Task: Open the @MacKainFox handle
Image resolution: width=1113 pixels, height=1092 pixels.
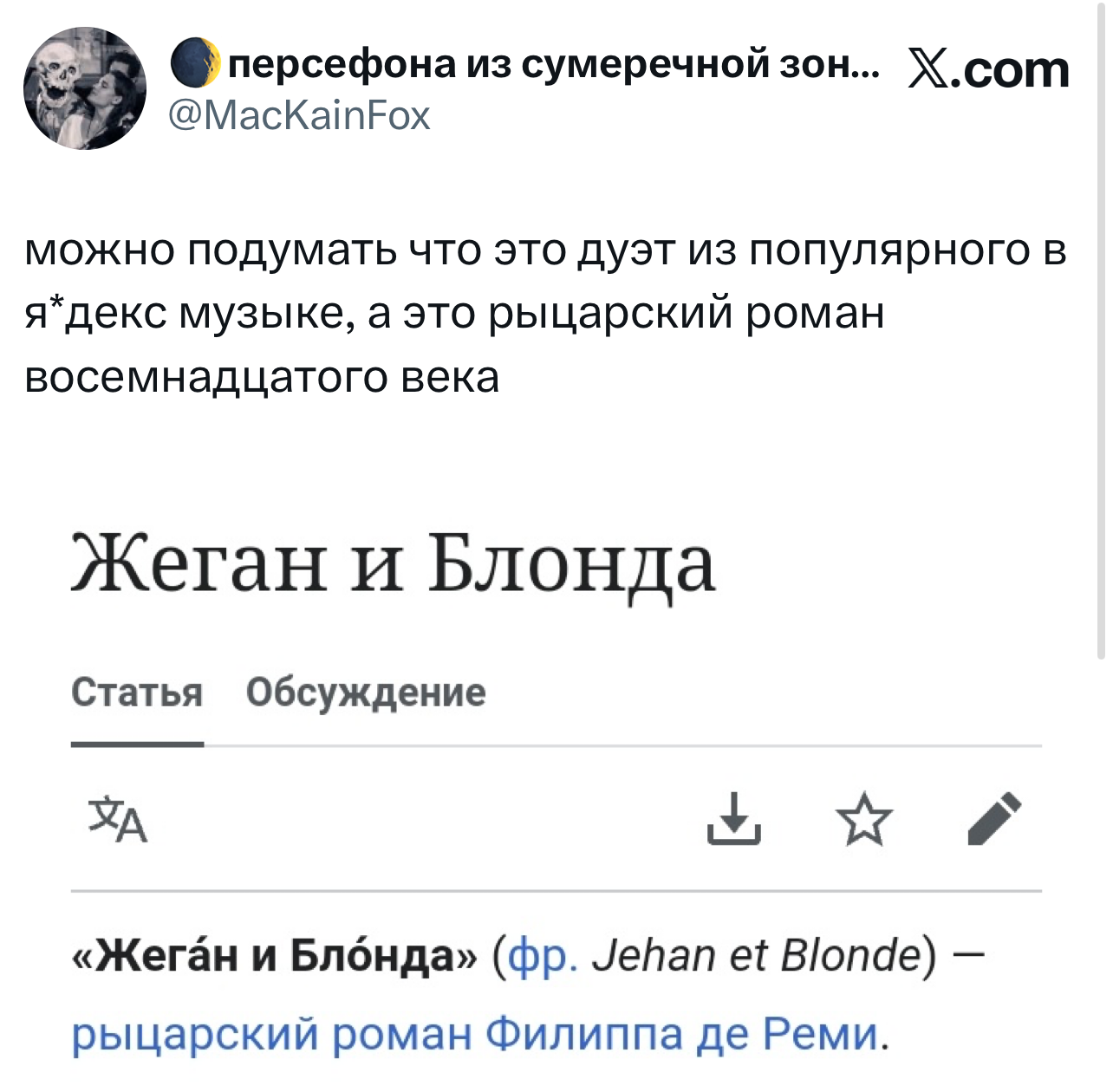Action: [299, 115]
